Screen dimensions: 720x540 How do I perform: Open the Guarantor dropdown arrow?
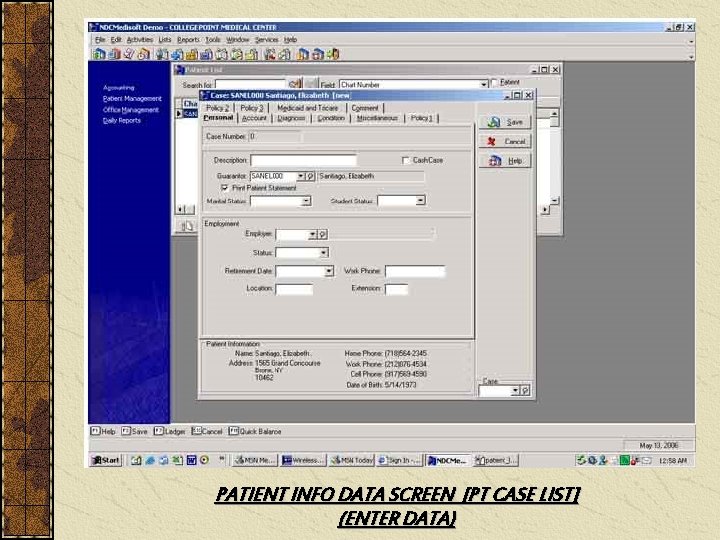[x=301, y=176]
